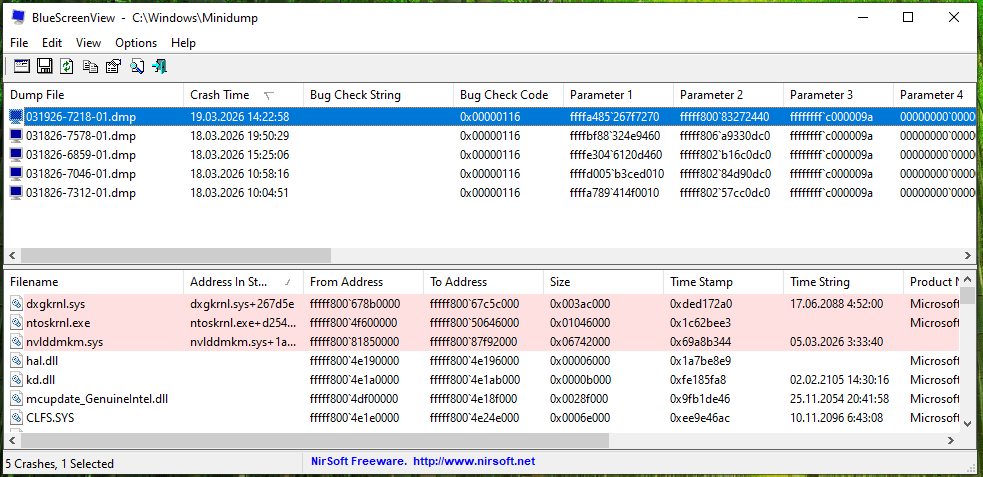This screenshot has width=983, height=477.
Task: Refresh the crash list via toolbar
Action: [67, 66]
